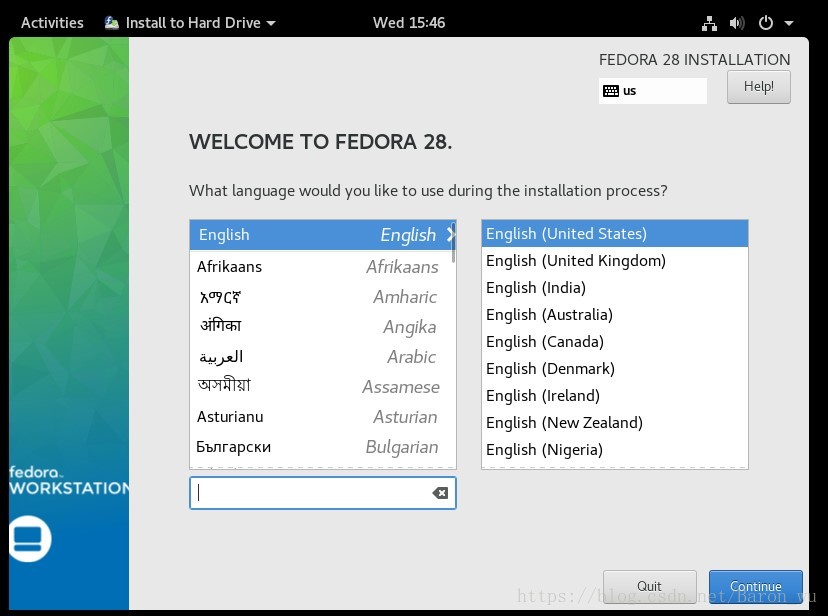This screenshot has height=616, width=828.
Task: Click the keyboard icon beside us
Action: click(611, 91)
